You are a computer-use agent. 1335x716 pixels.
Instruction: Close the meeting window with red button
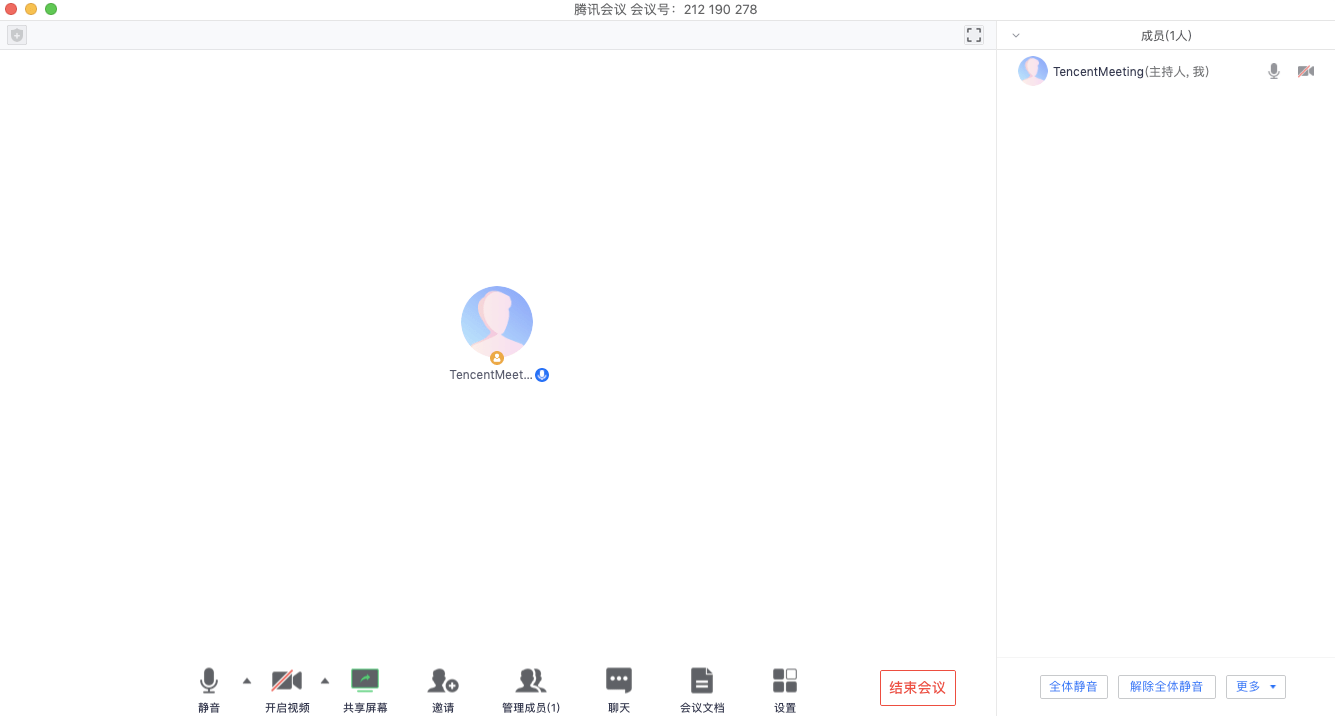pos(11,9)
